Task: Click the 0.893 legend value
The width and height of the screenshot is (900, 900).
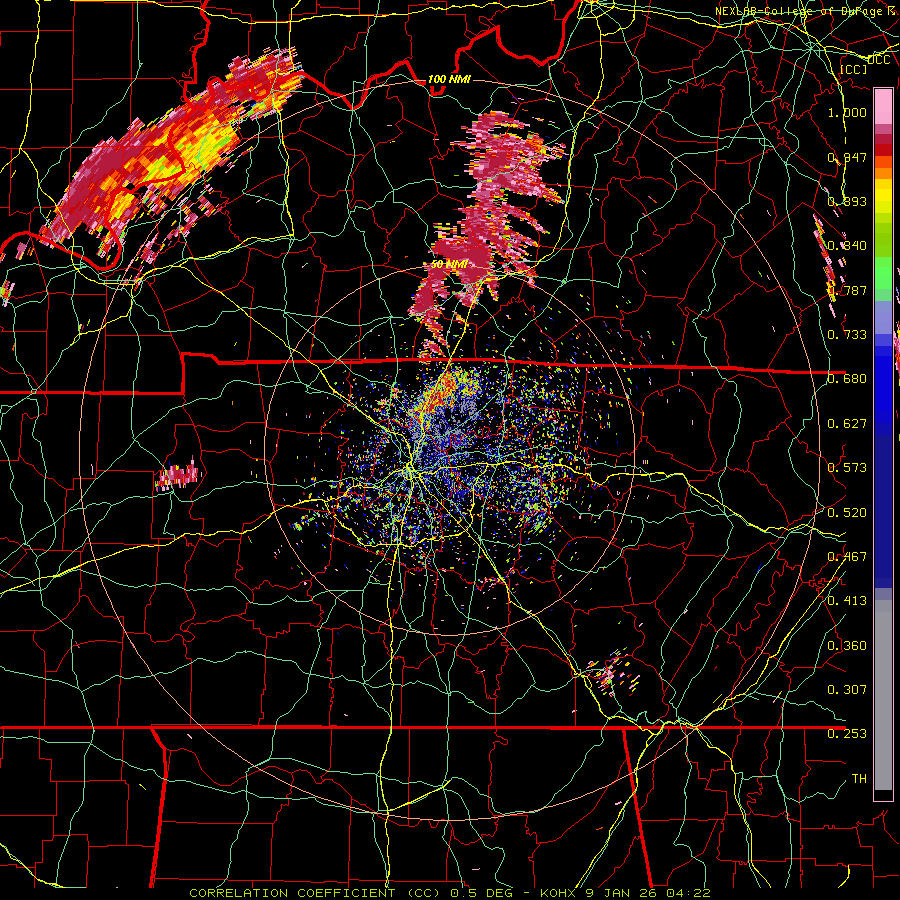Action: coord(847,201)
